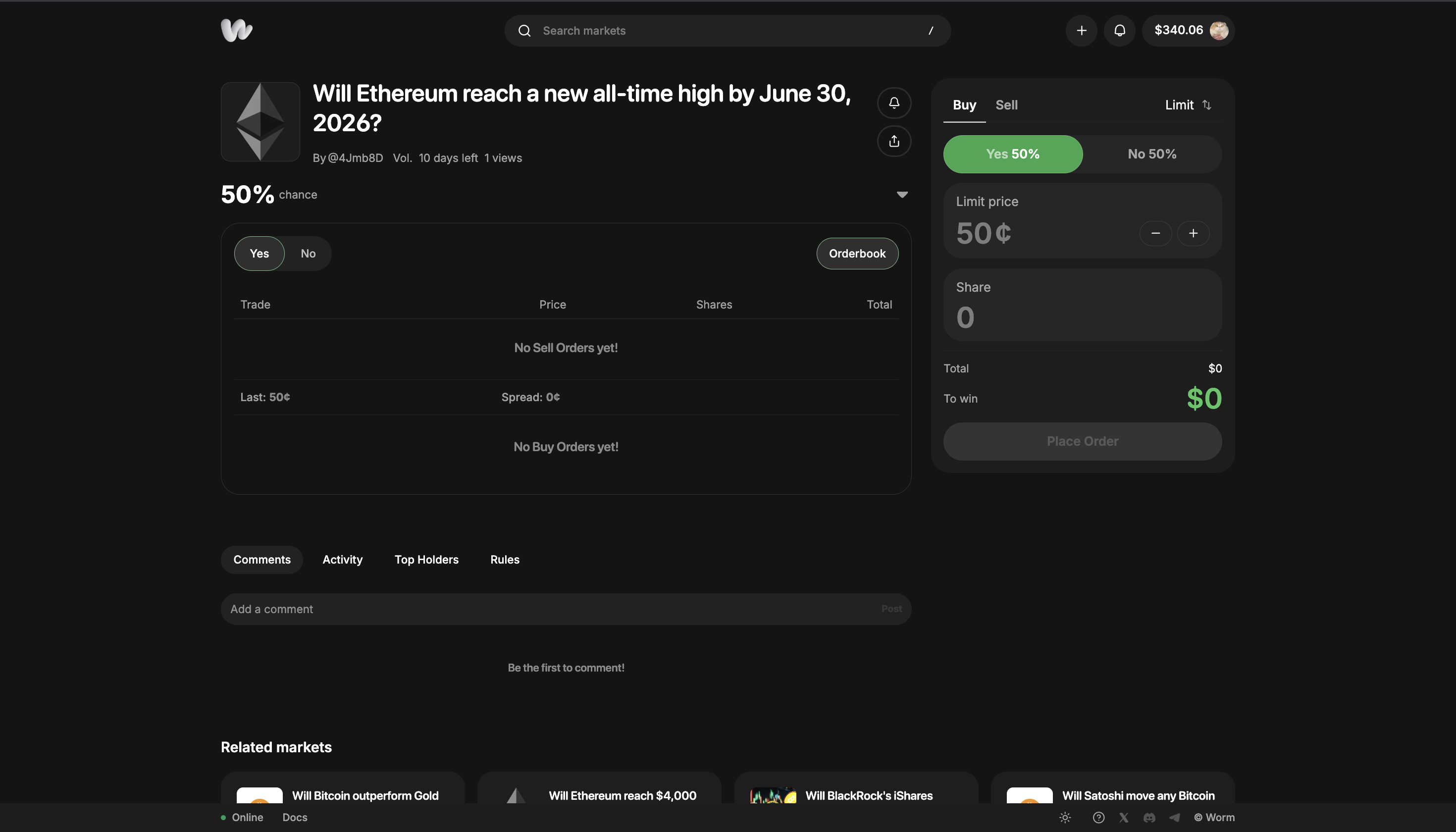
Task: Click the '1 views' label
Action: pyautogui.click(x=503, y=158)
